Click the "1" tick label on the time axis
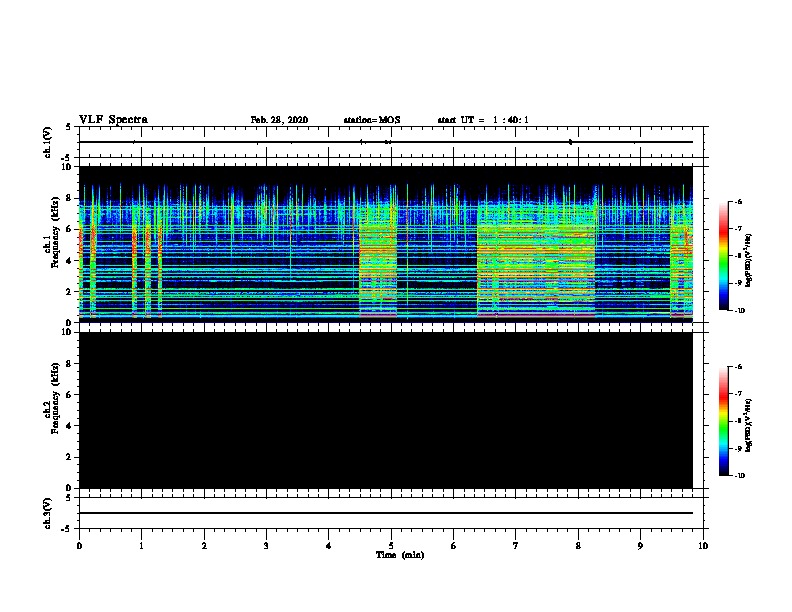This screenshot has width=792, height=612. click(141, 546)
